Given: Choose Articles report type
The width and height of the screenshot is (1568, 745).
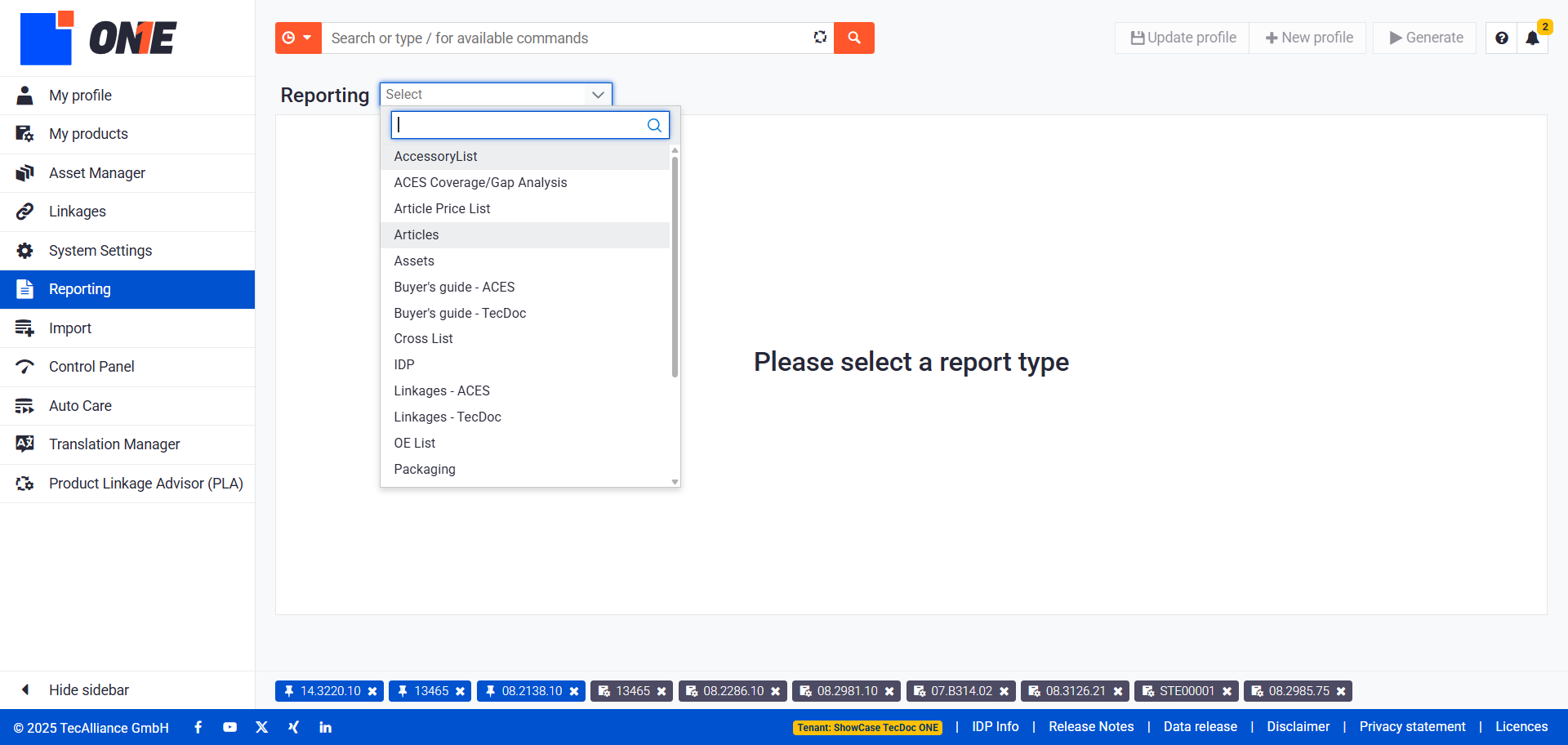Looking at the screenshot, I should (525, 234).
